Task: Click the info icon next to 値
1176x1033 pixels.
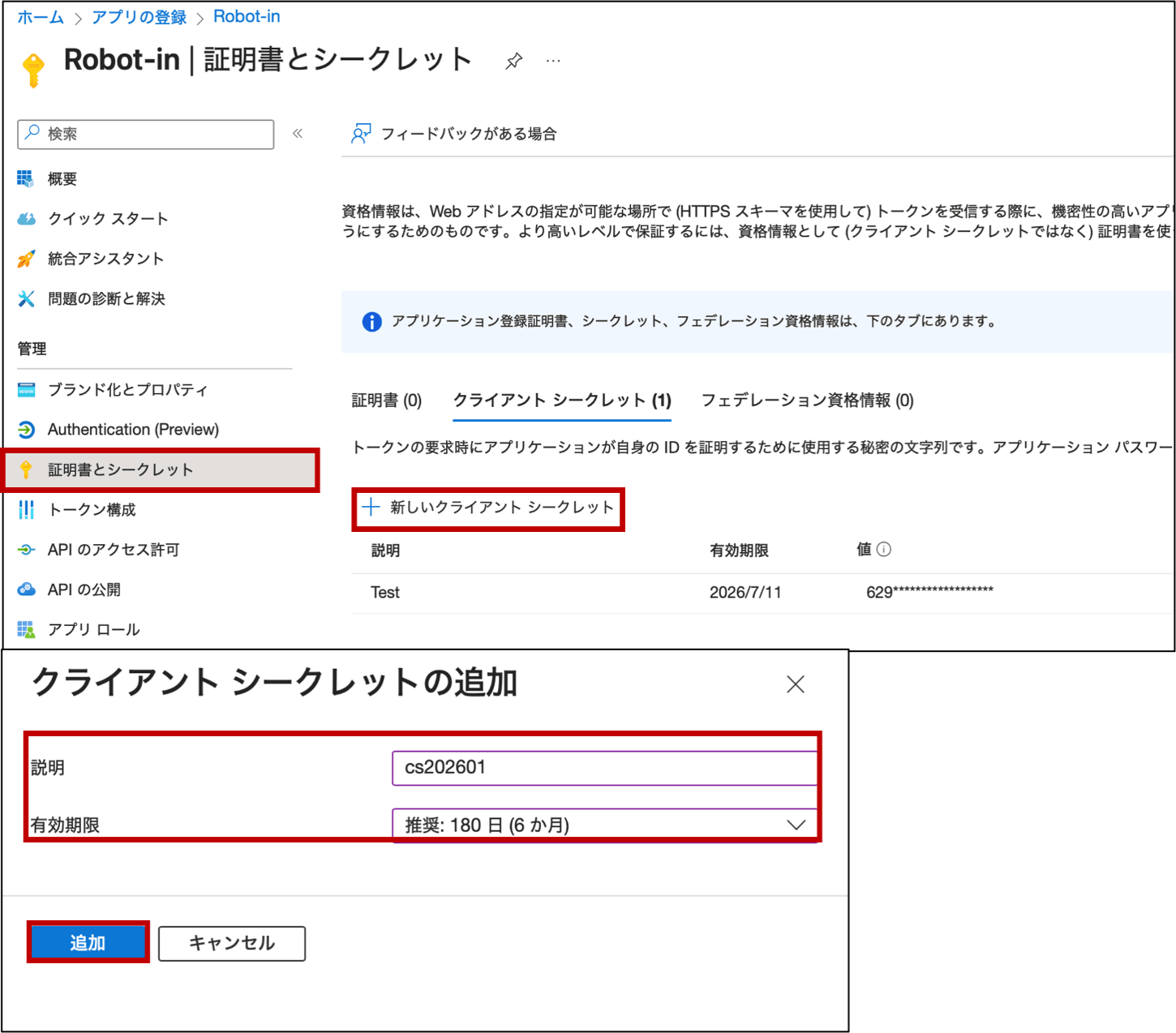Action: (x=886, y=548)
